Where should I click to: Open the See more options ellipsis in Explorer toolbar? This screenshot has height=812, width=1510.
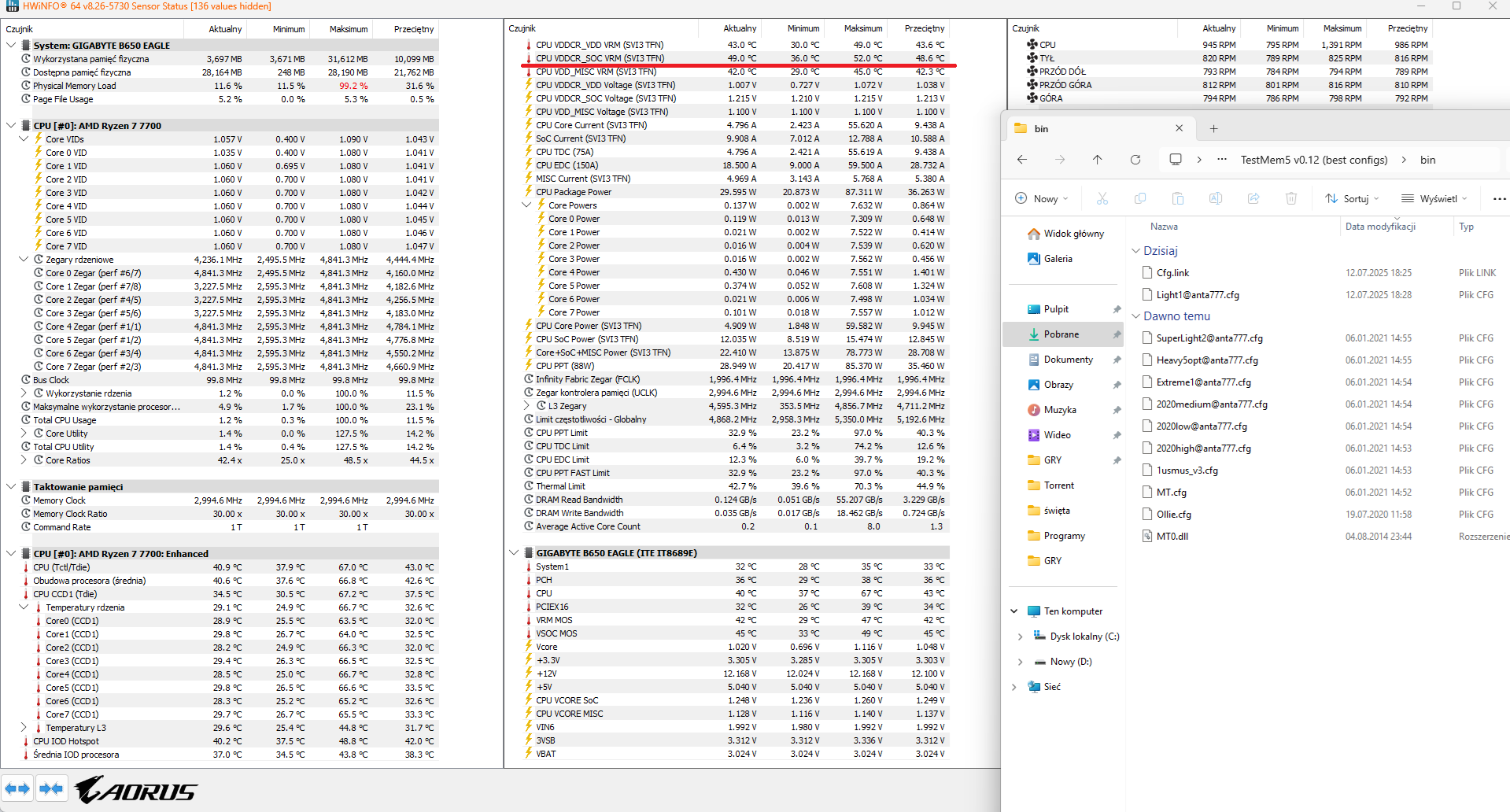point(1498,199)
